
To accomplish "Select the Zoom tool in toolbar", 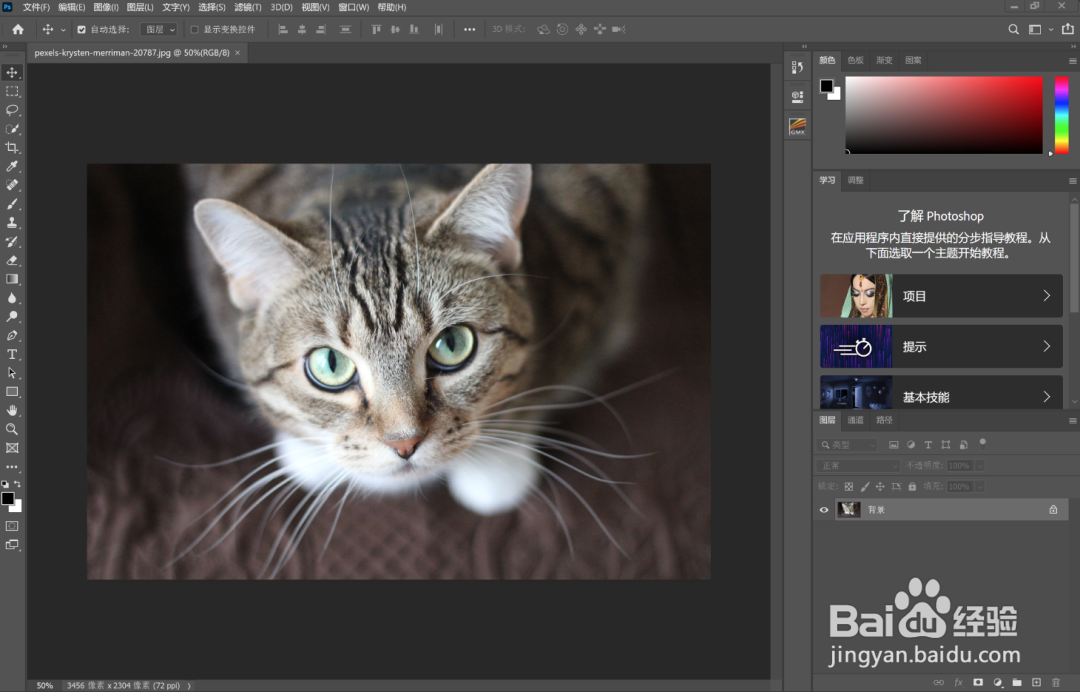I will tap(12, 429).
